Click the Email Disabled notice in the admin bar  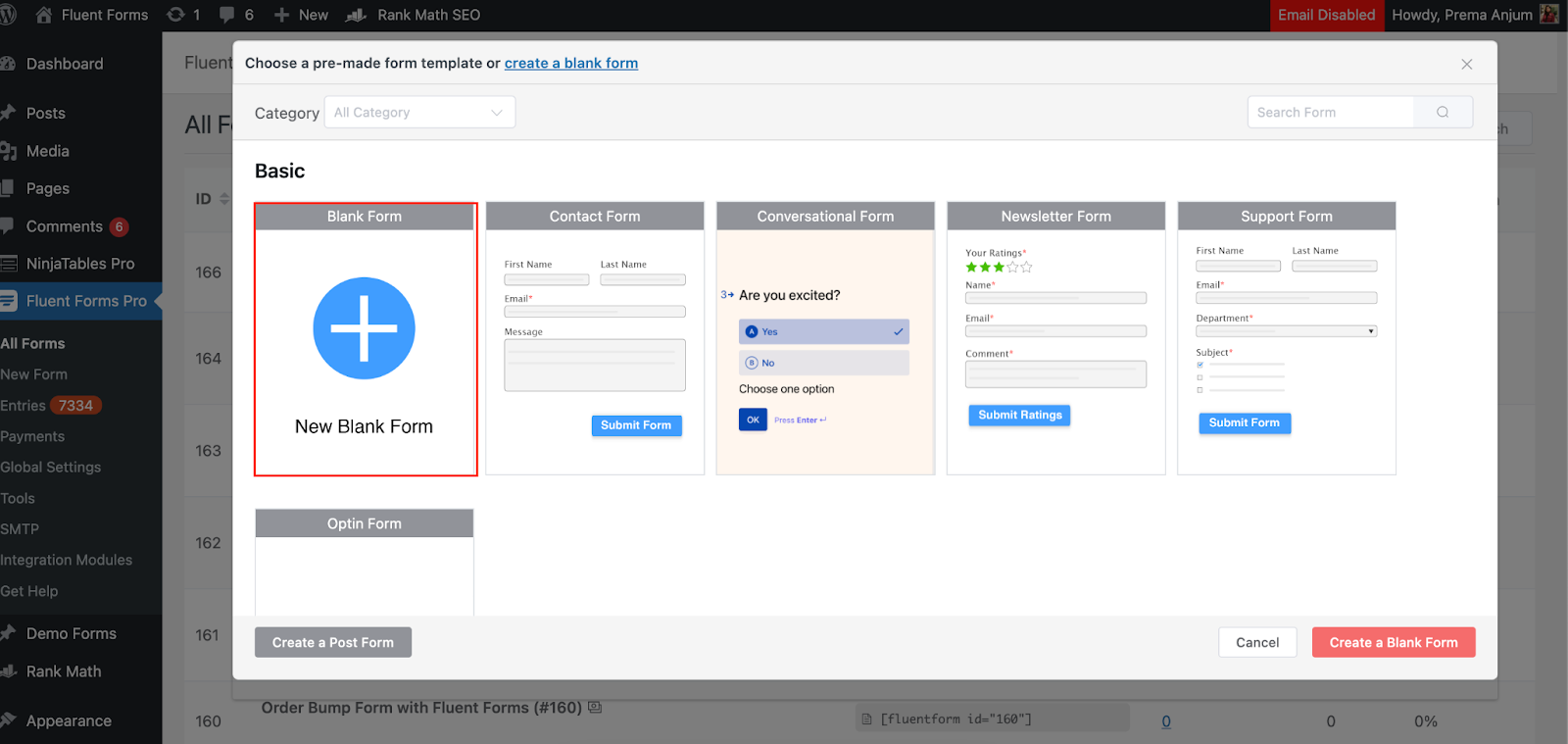1327,15
